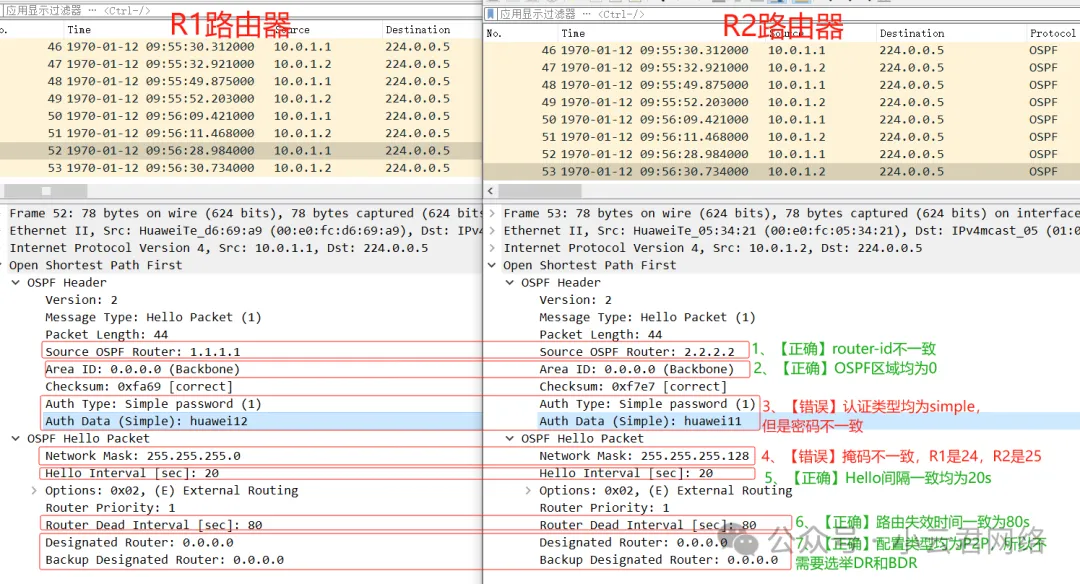
Task: Collapse the OSPF Header containing router 2.2.2.2
Action: (x=510, y=283)
